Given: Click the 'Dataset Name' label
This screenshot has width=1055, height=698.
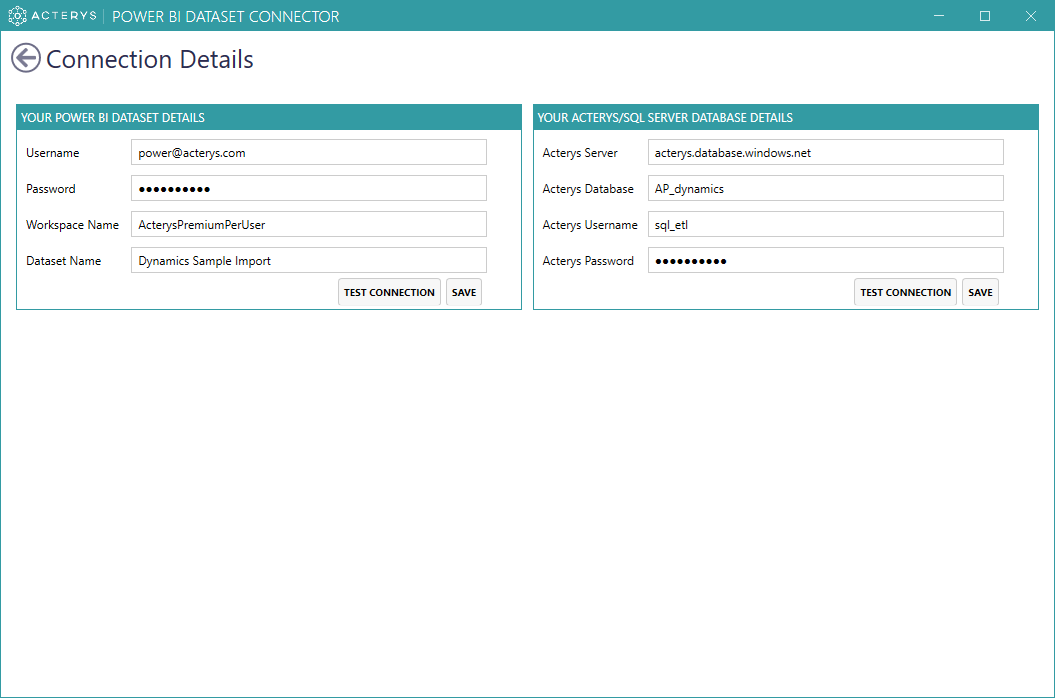Looking at the screenshot, I should [63, 260].
